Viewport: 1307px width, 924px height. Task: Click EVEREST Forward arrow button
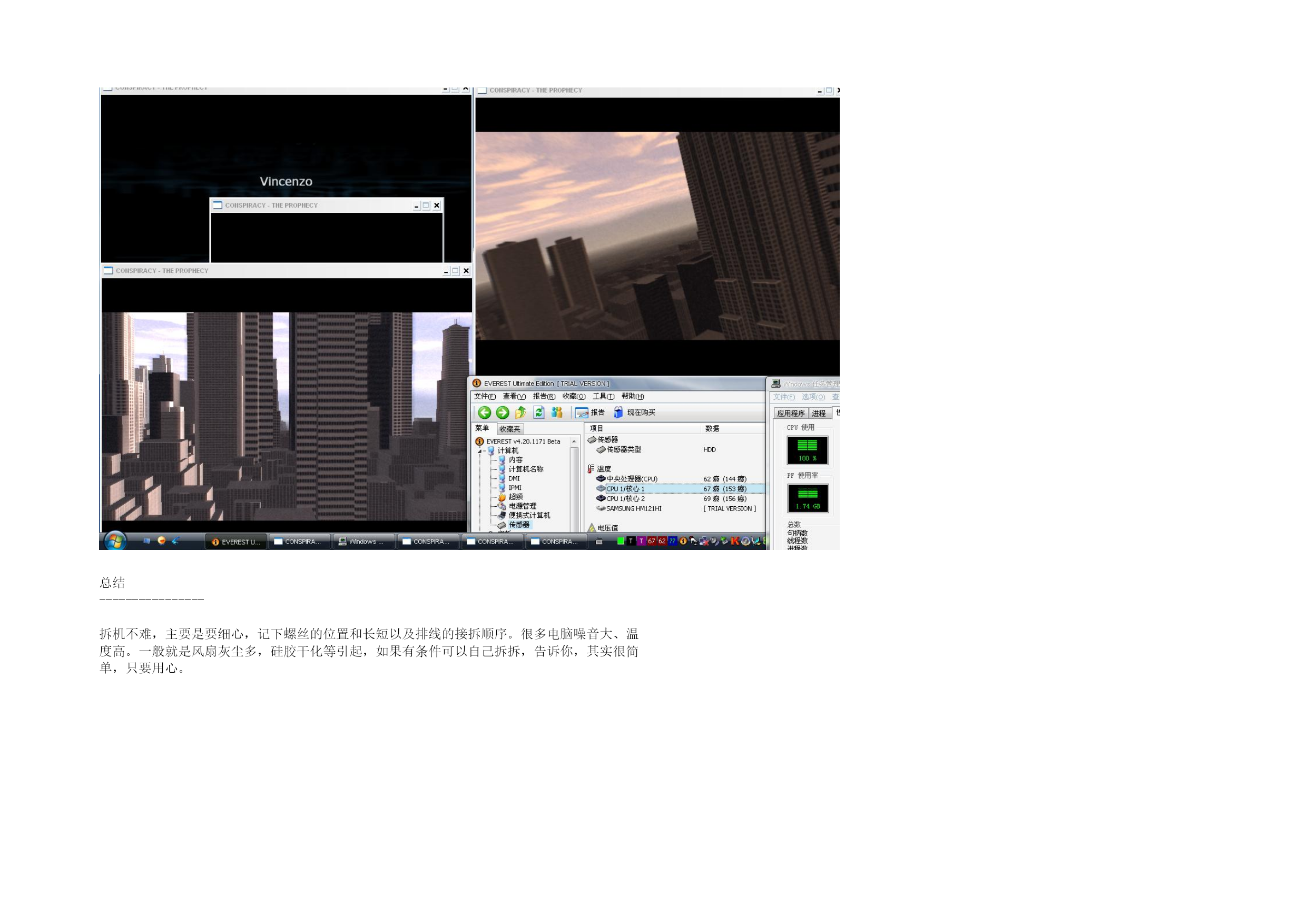502,412
